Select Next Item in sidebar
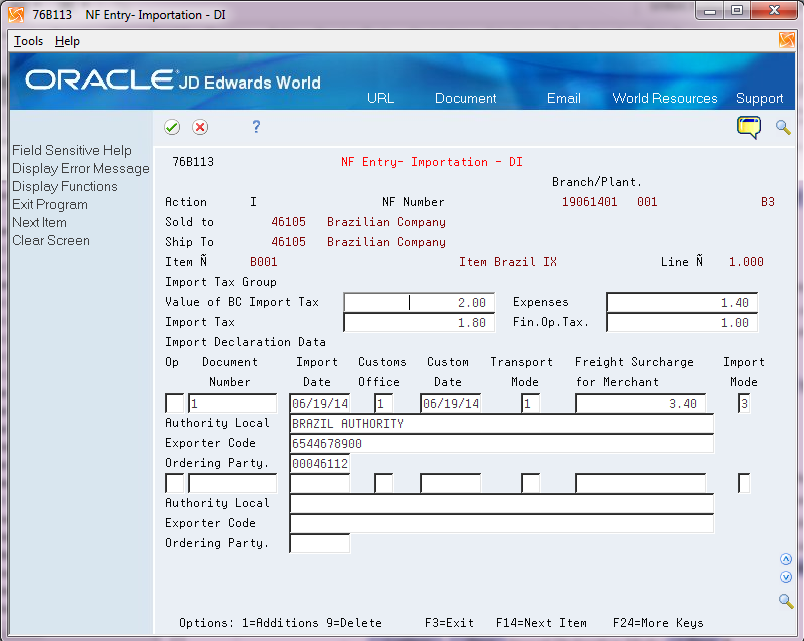This screenshot has width=804, height=641. [x=39, y=222]
